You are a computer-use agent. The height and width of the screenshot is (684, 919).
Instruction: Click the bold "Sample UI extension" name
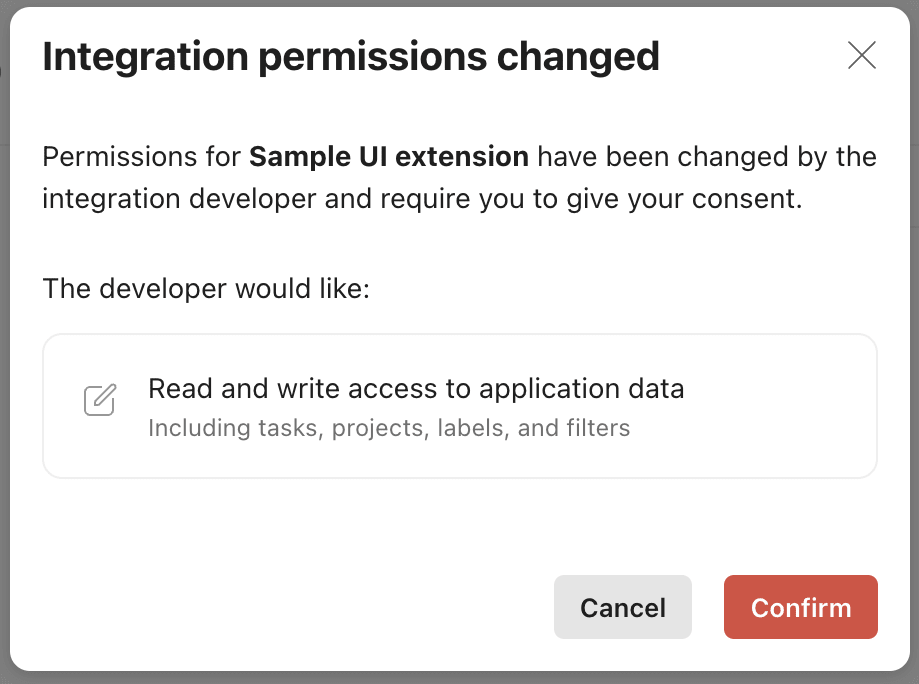coord(388,157)
